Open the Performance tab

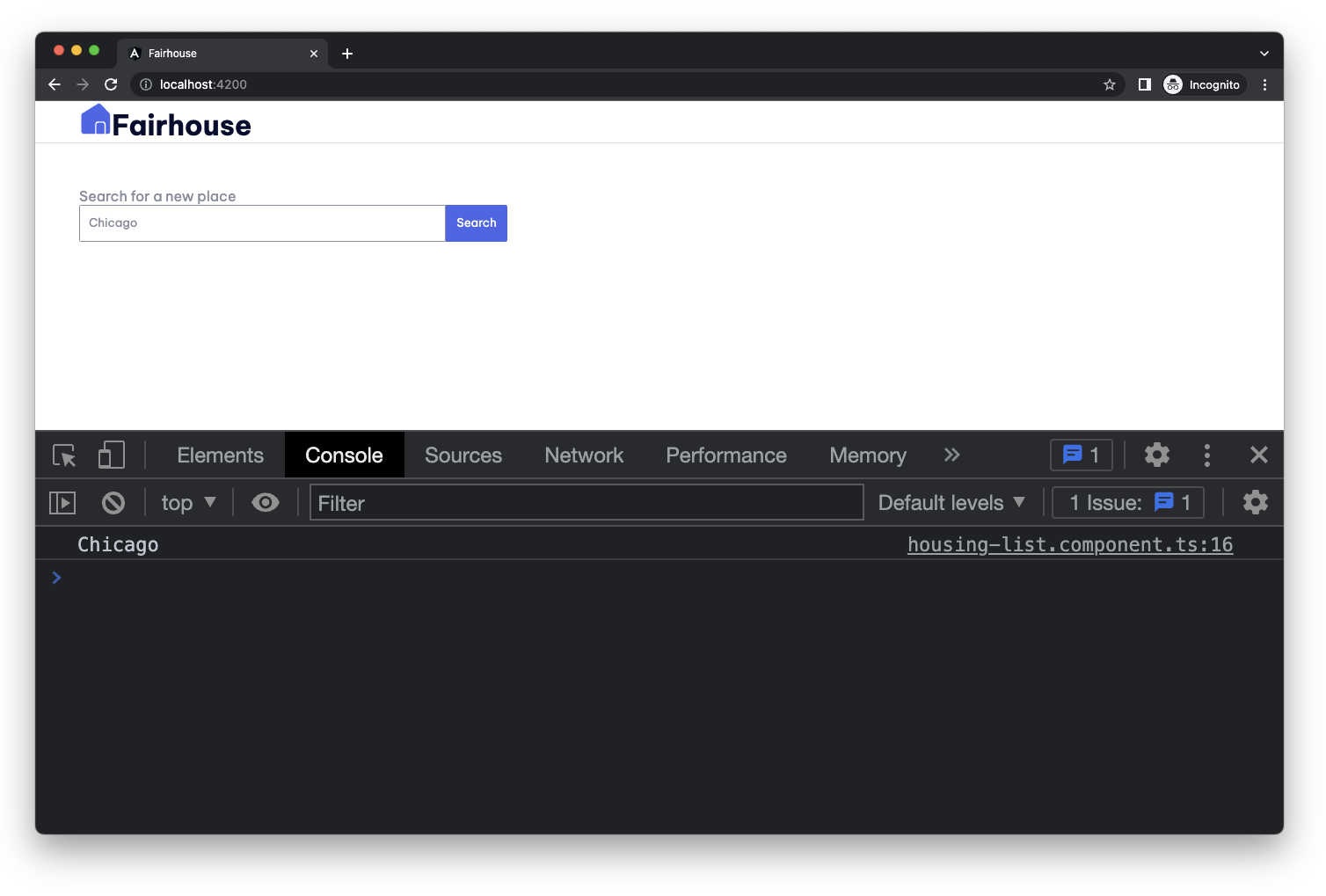(725, 455)
